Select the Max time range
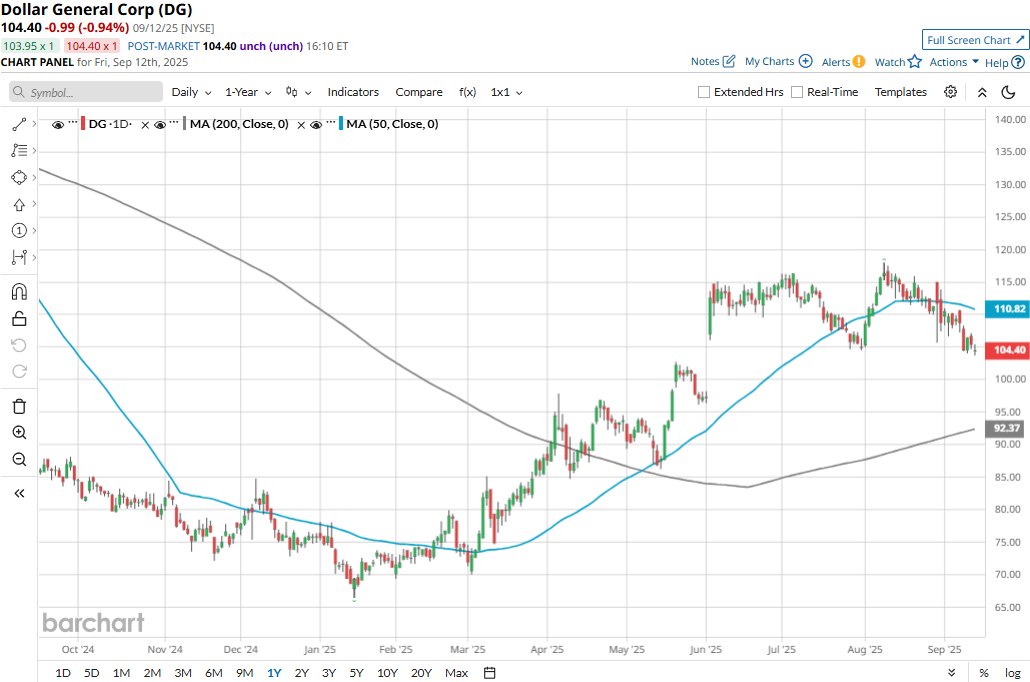 (x=457, y=673)
